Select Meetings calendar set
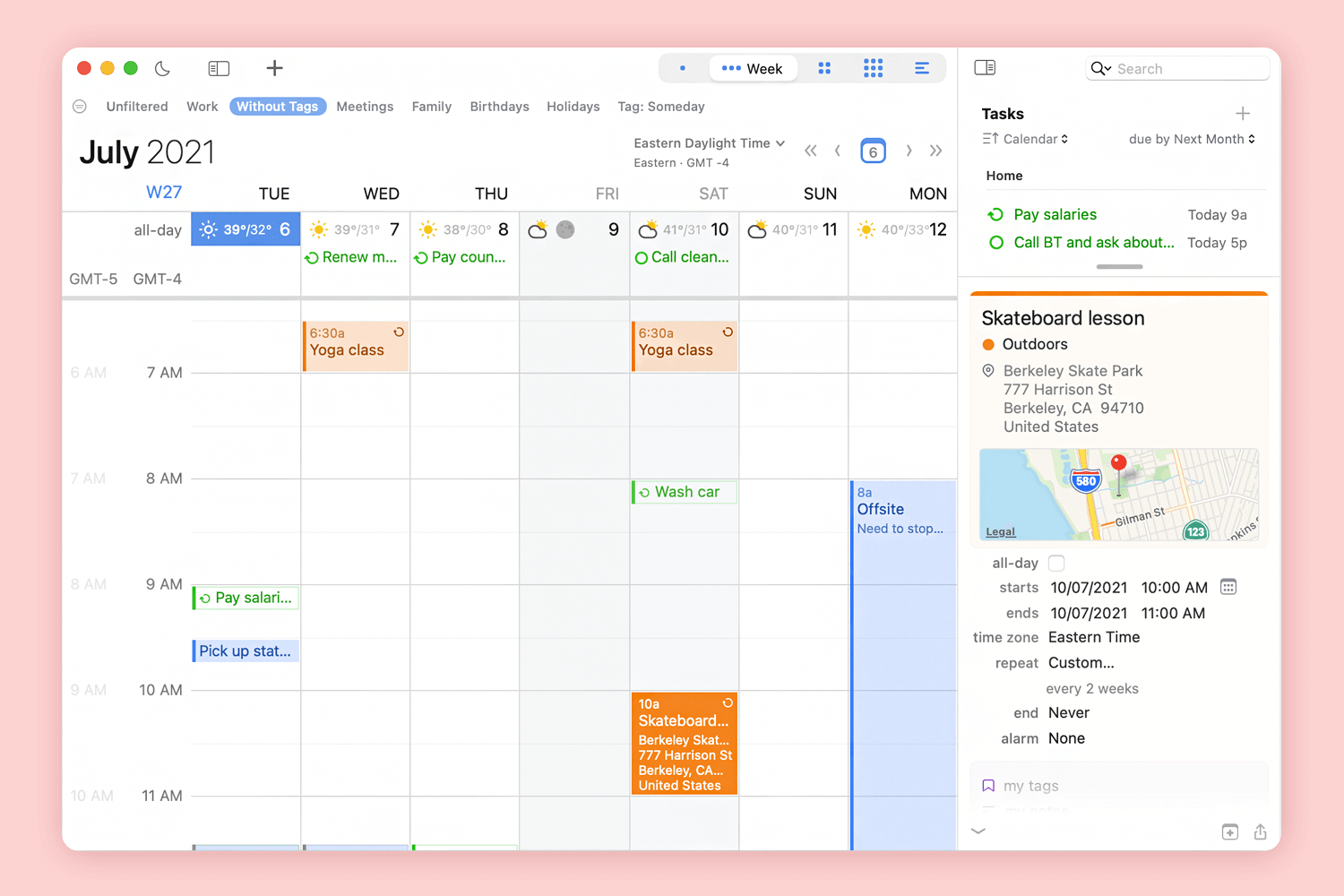 [365, 107]
